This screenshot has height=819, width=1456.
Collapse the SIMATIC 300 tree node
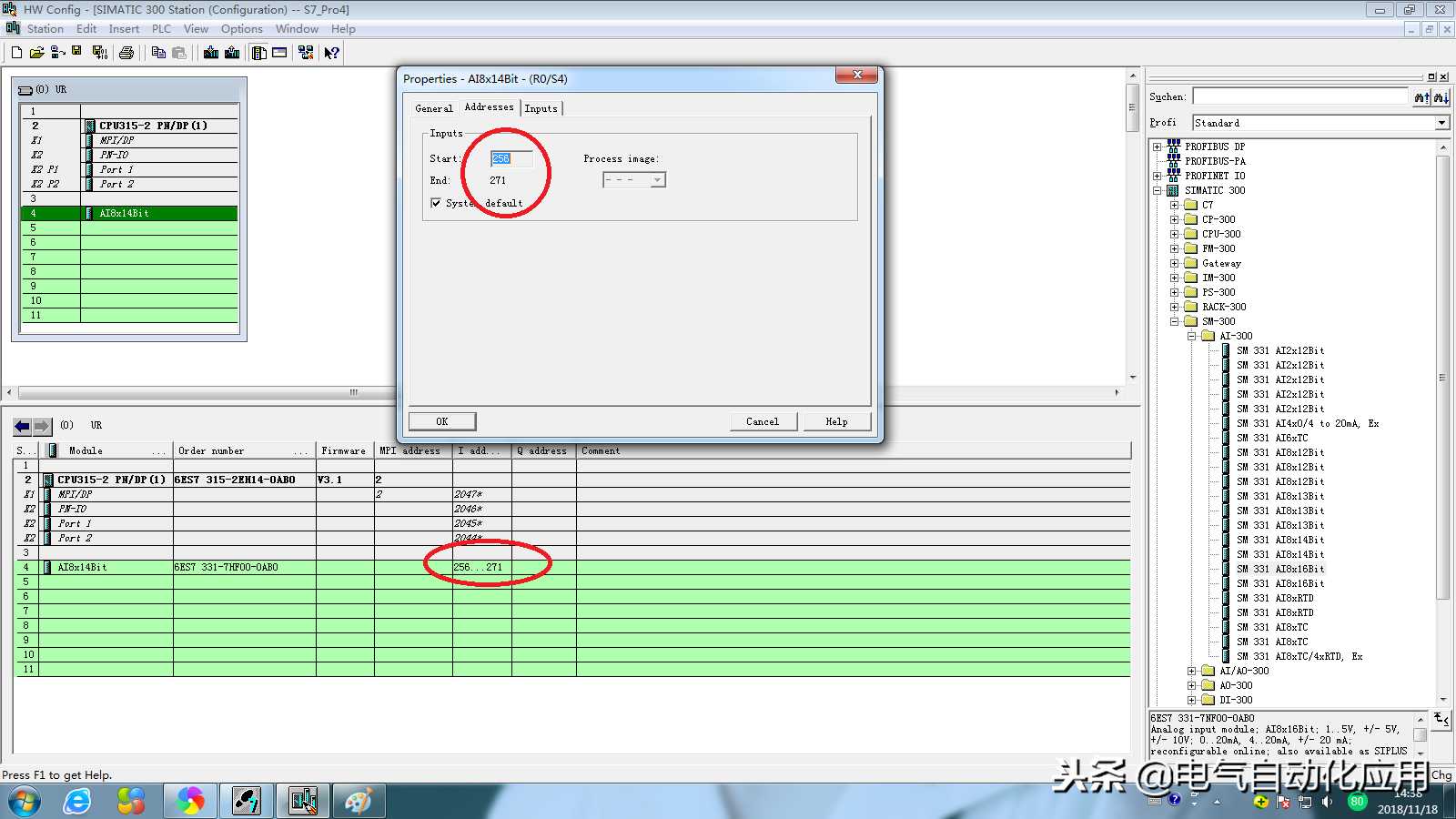coord(1158,190)
